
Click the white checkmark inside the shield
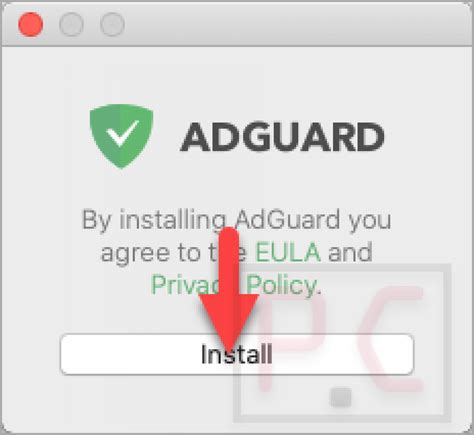coord(122,133)
